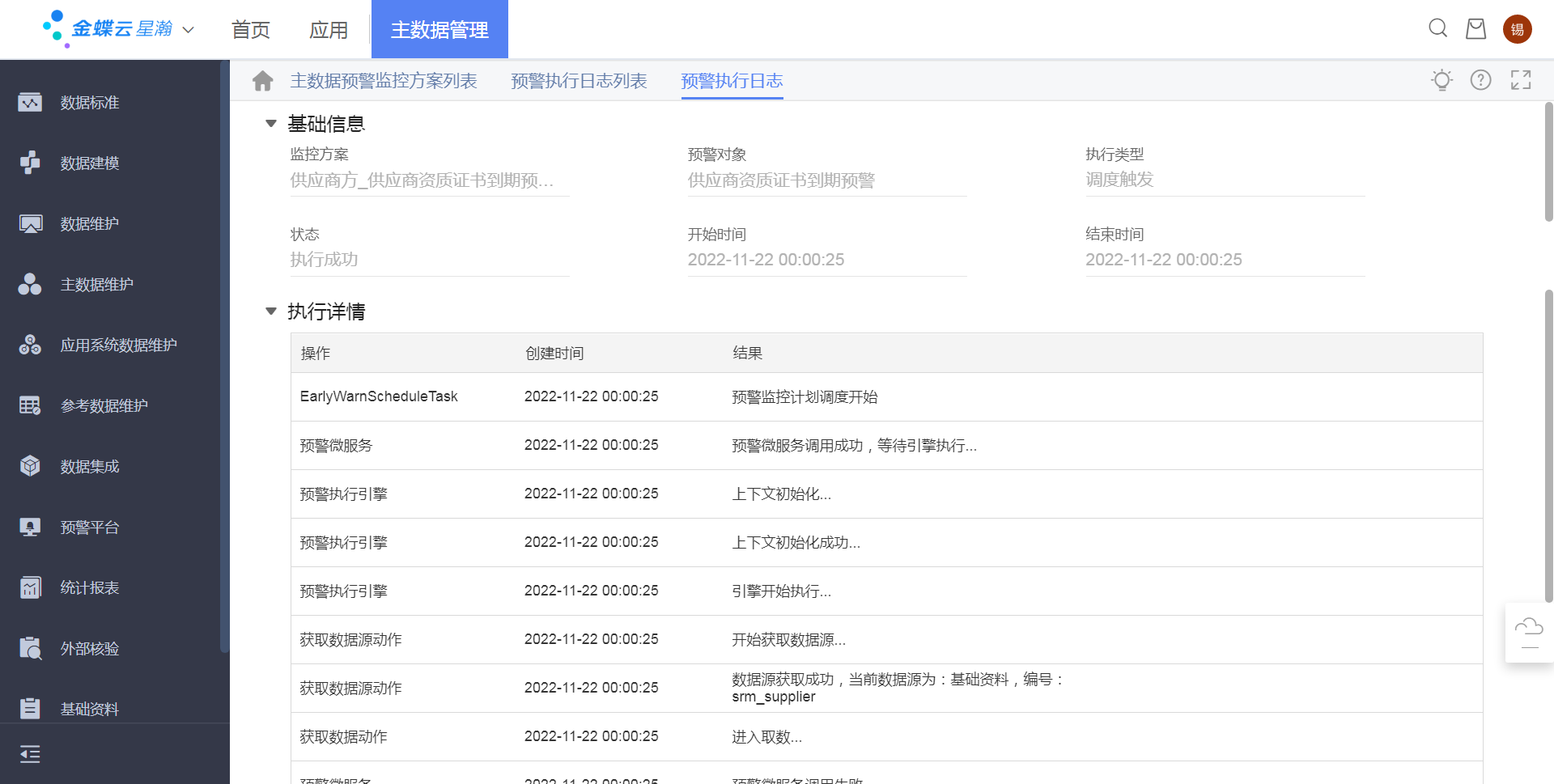
Task: Click the 监控方案 field value
Action: [430, 180]
